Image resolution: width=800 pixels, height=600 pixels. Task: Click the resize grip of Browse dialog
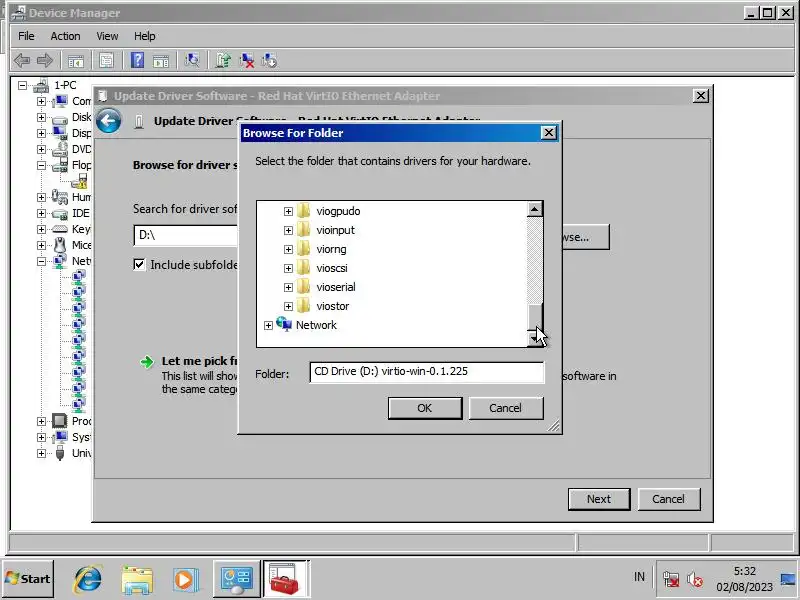coord(554,426)
